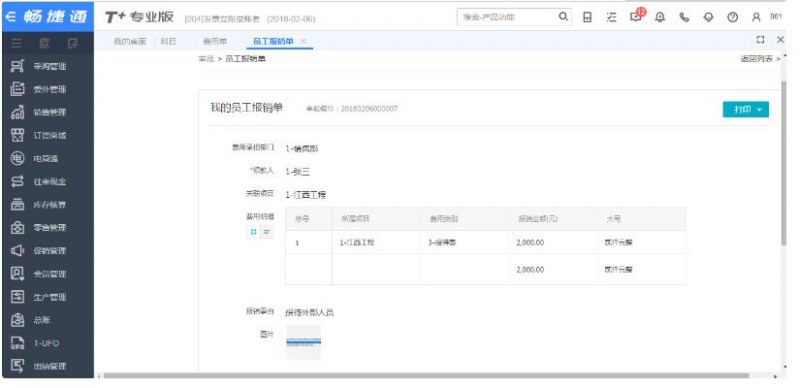Image resolution: width=800 pixels, height=388 pixels.
Task: Click the search magnifier icon
Action: tap(563, 17)
